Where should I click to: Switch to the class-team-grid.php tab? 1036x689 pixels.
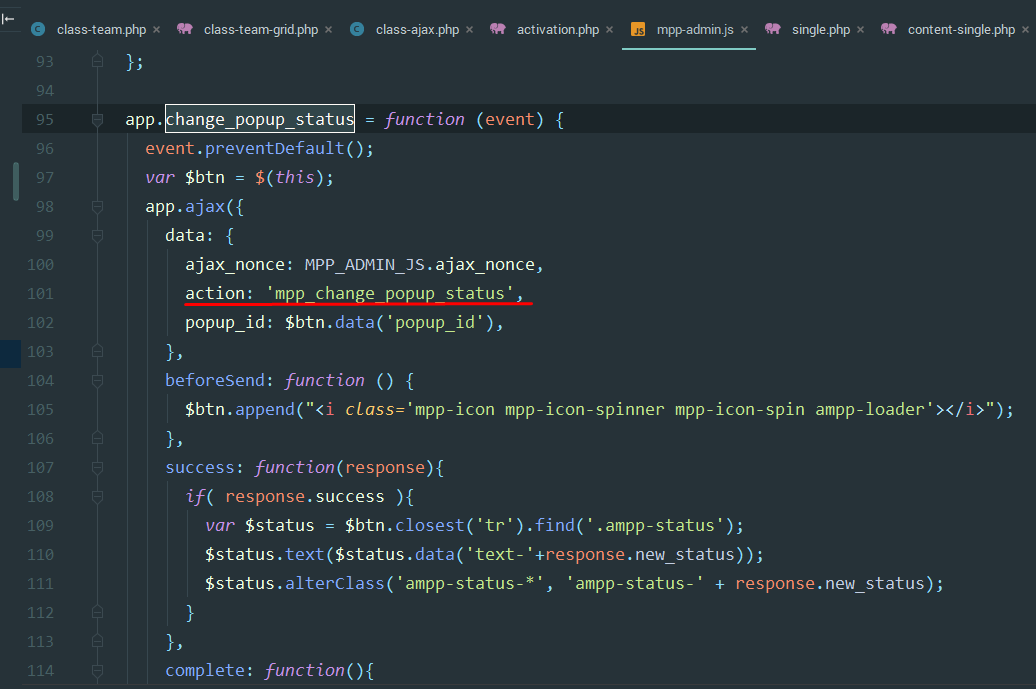(x=260, y=30)
